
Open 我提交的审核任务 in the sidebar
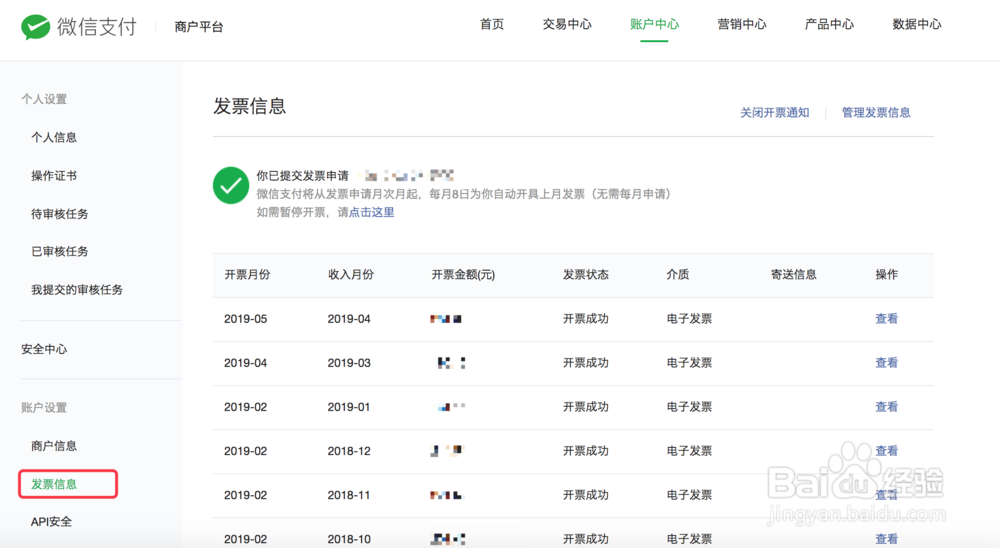[x=77, y=290]
